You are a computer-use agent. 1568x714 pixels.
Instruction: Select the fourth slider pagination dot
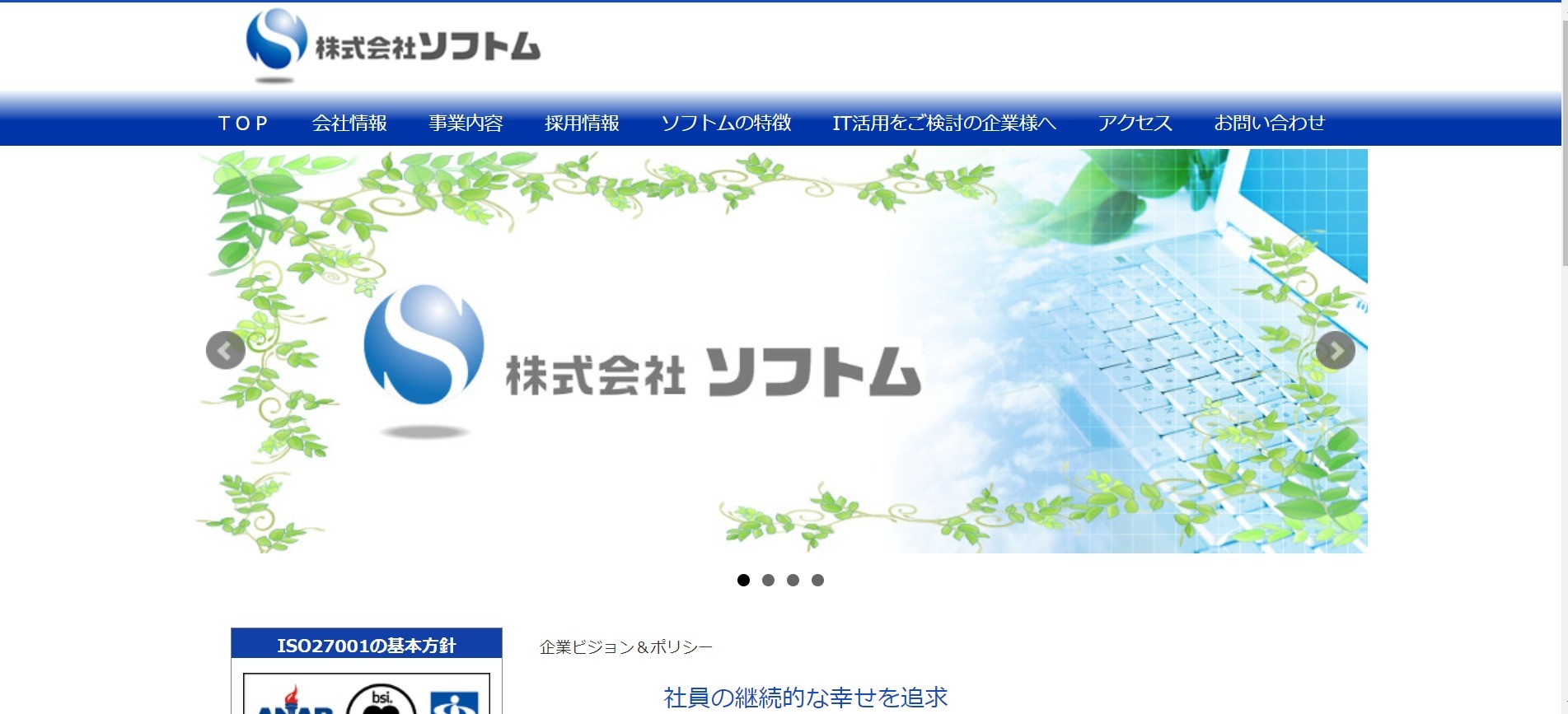click(817, 580)
